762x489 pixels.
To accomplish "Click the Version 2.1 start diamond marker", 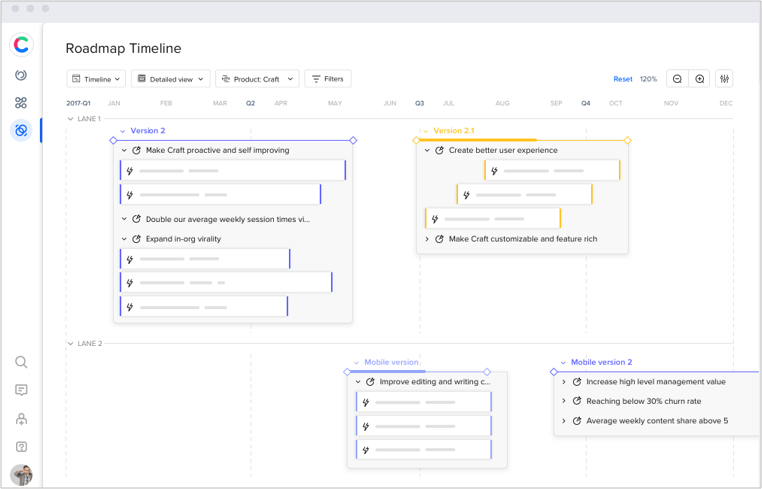I will pos(416,140).
